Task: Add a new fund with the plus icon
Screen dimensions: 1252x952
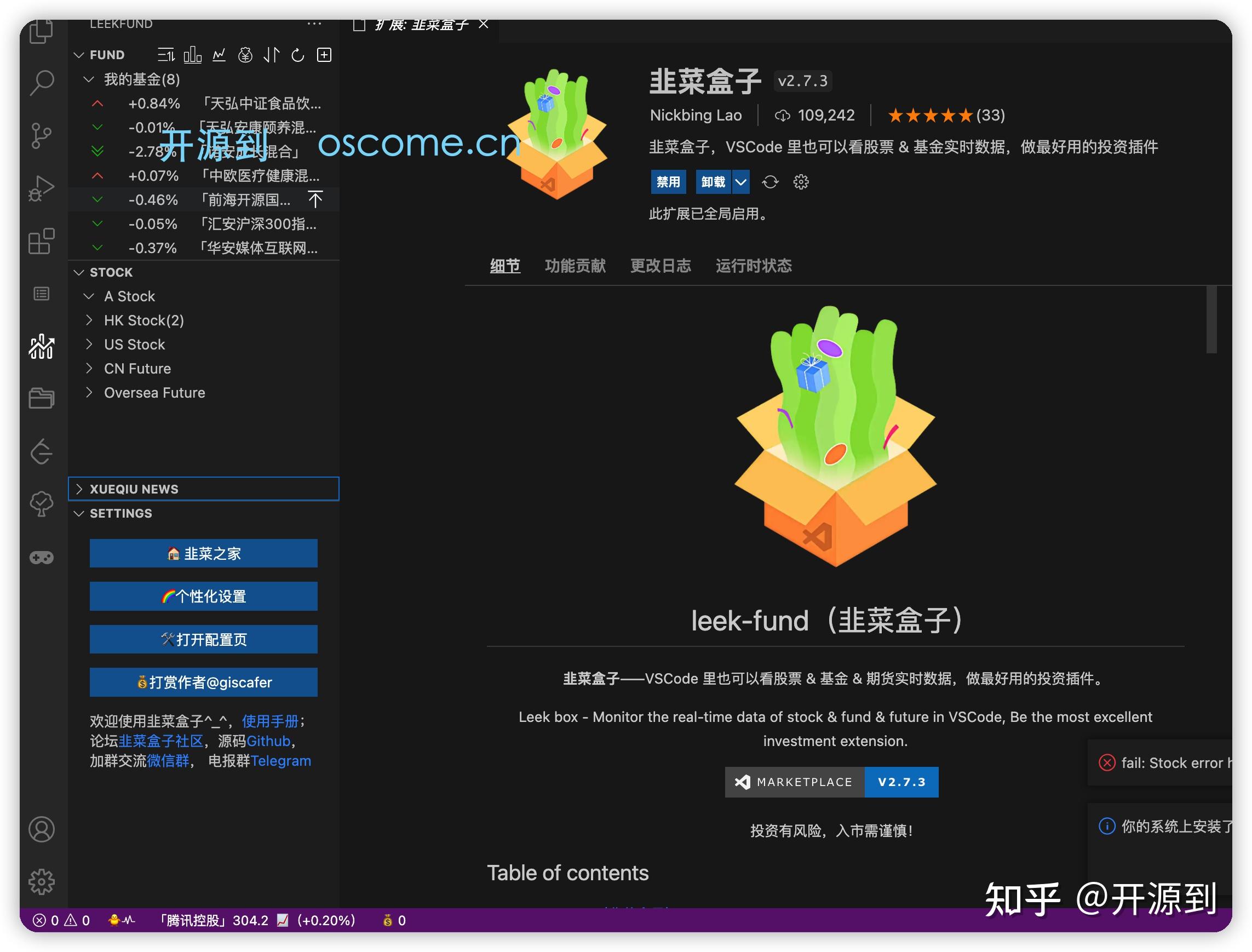Action: pyautogui.click(x=324, y=55)
